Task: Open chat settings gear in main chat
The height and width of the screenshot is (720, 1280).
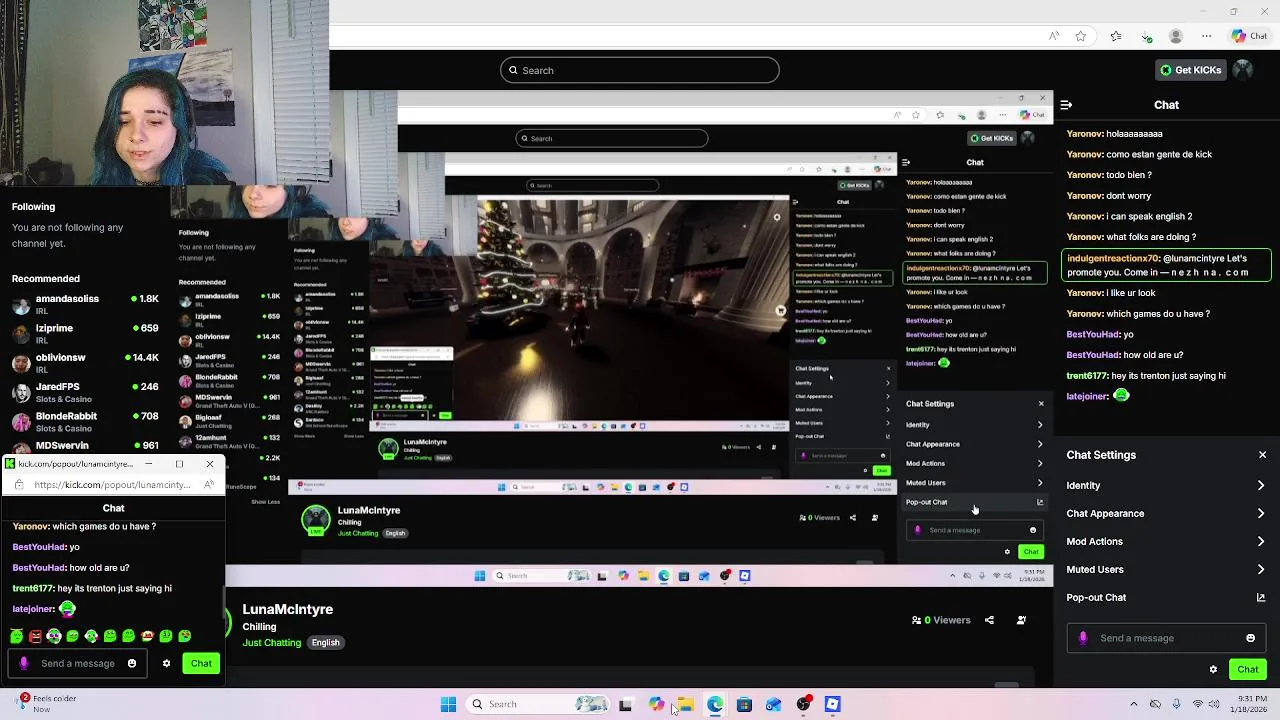Action: point(1213,669)
